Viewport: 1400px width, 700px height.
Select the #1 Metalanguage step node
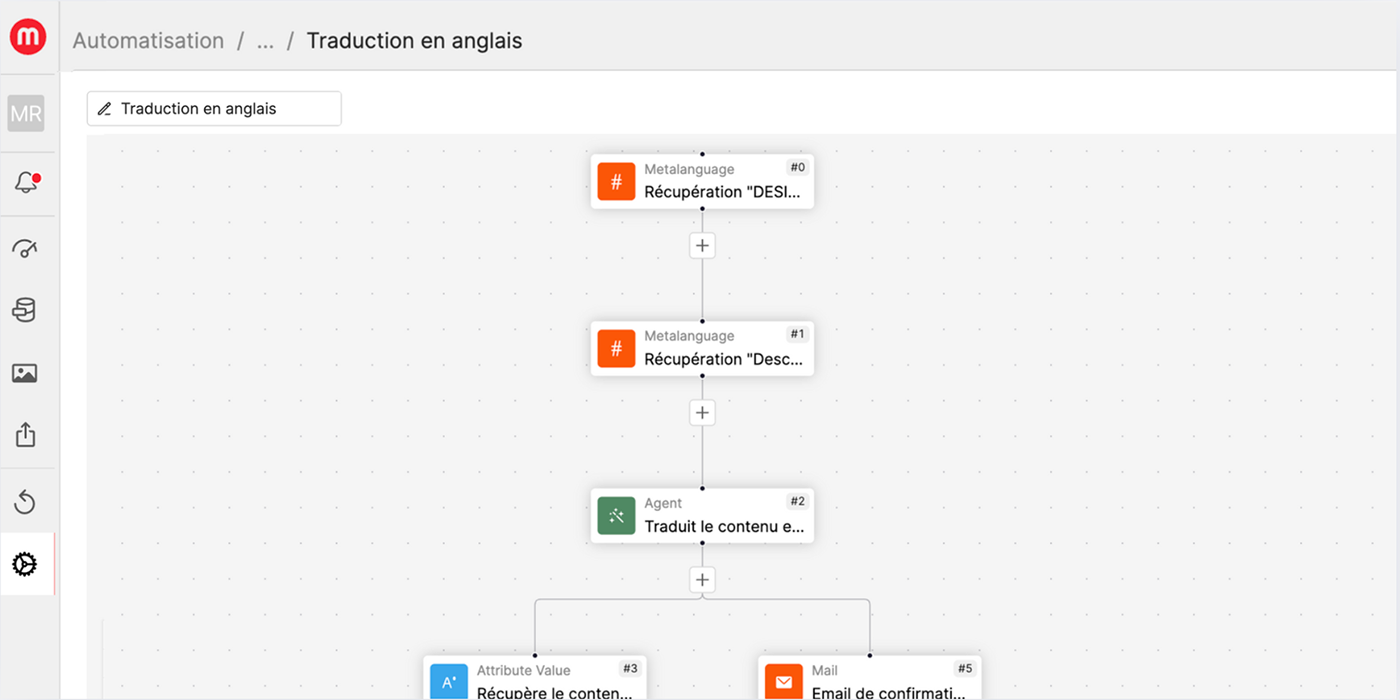click(x=702, y=348)
